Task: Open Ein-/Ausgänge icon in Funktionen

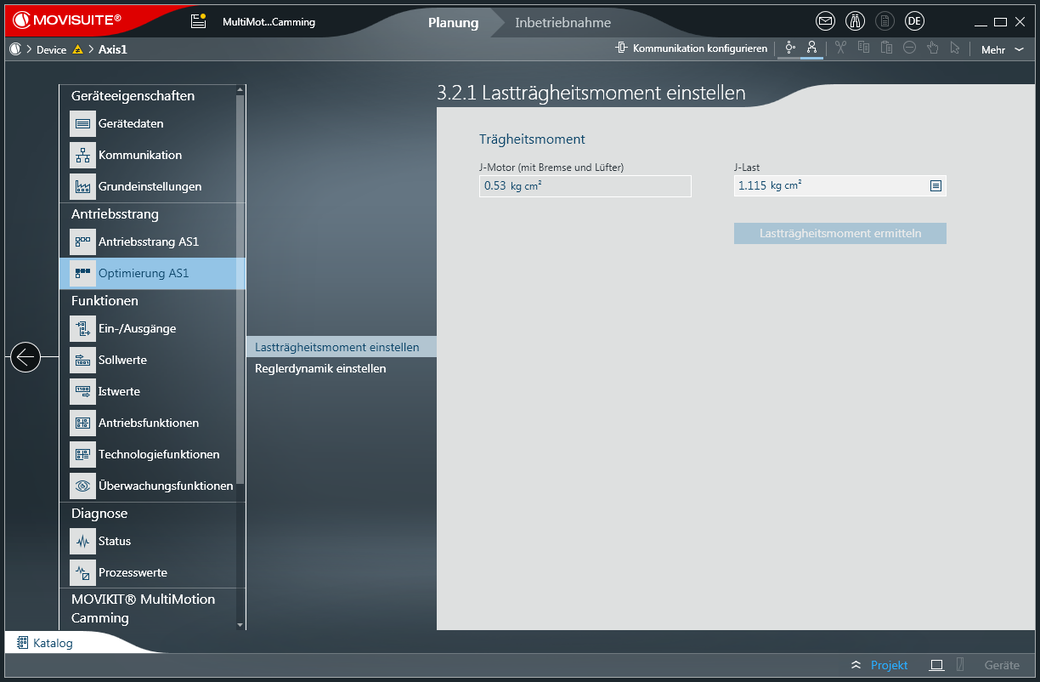Action: tap(83, 329)
